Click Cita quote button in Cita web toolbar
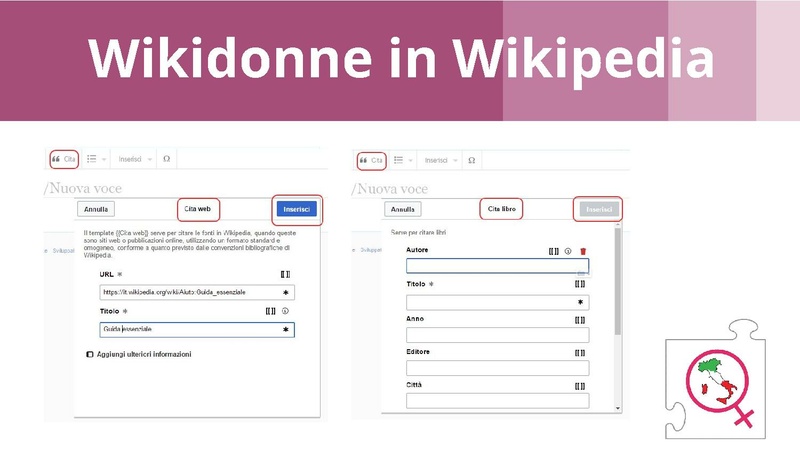 (x=64, y=159)
